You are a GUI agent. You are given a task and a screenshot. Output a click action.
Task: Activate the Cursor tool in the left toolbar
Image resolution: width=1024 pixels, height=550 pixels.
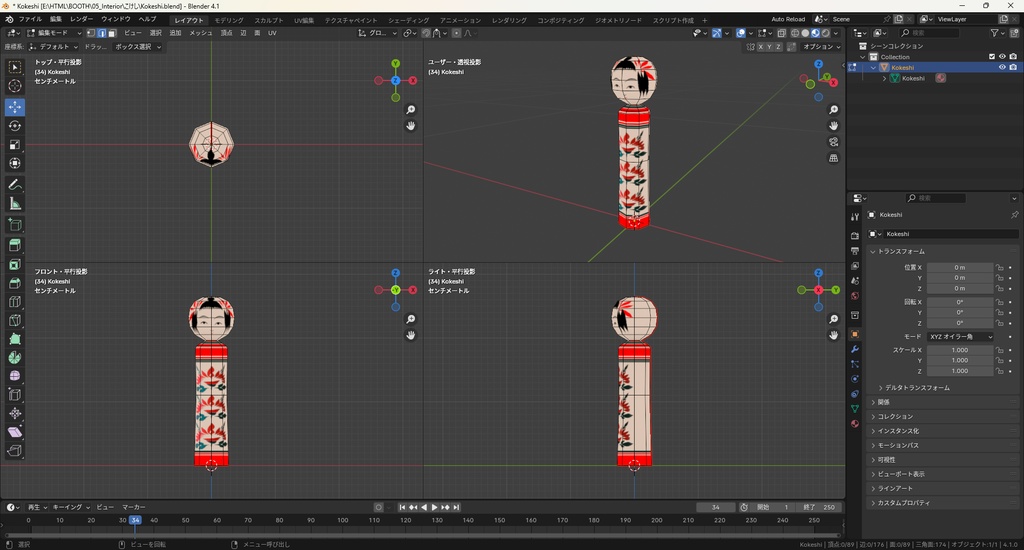[15, 86]
